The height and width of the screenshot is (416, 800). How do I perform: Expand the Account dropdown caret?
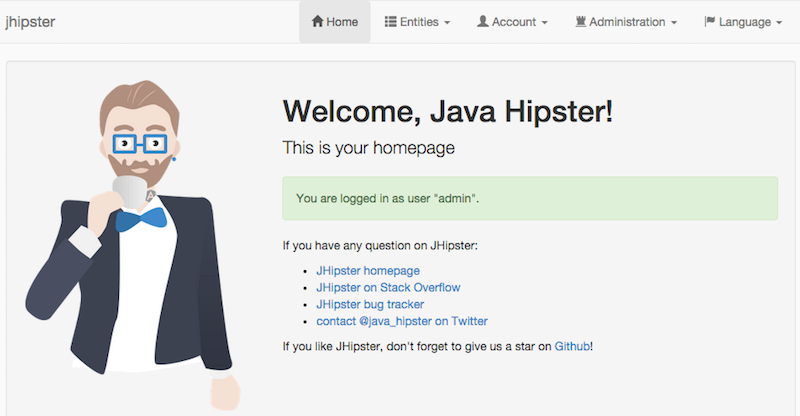tap(544, 23)
